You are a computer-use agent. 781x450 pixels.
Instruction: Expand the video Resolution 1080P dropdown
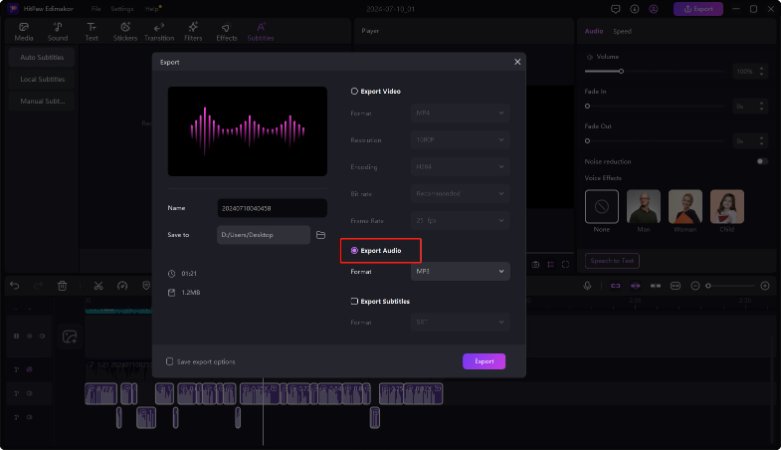tap(460, 140)
